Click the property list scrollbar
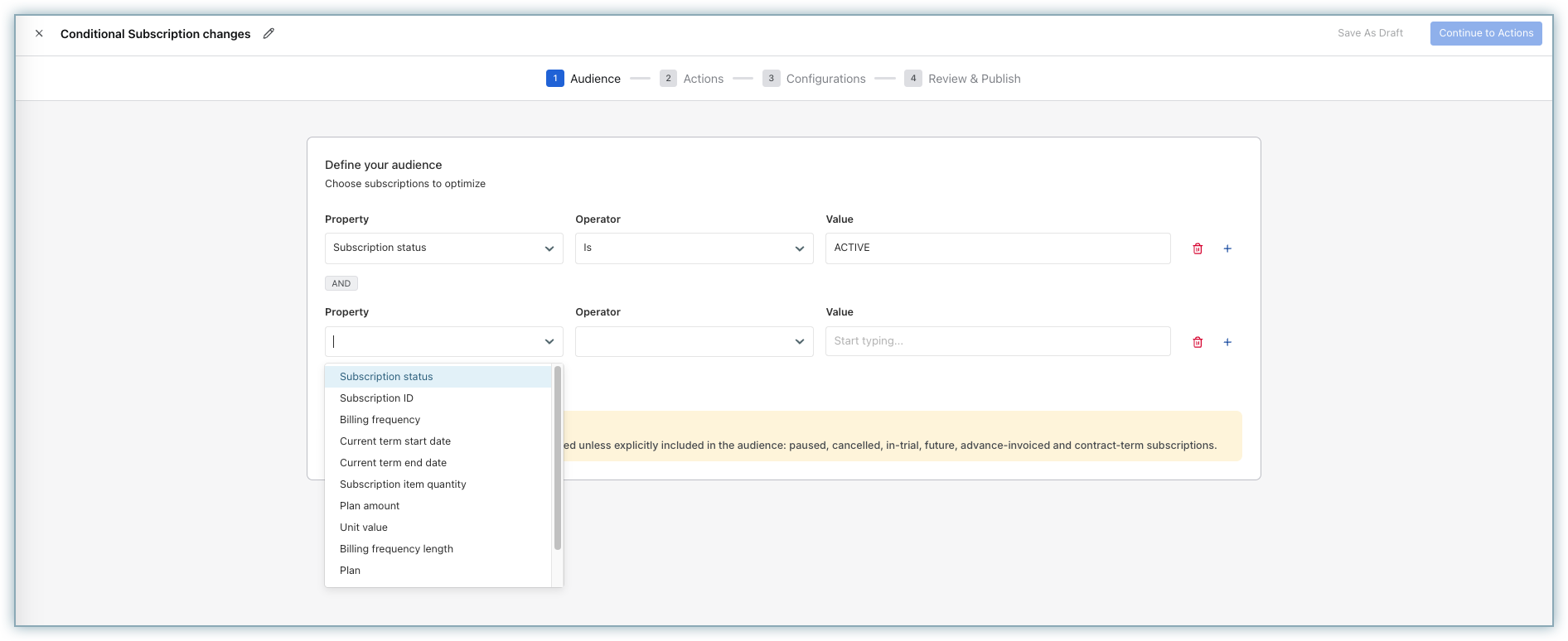The height and width of the screenshot is (641, 1568). coord(558,457)
